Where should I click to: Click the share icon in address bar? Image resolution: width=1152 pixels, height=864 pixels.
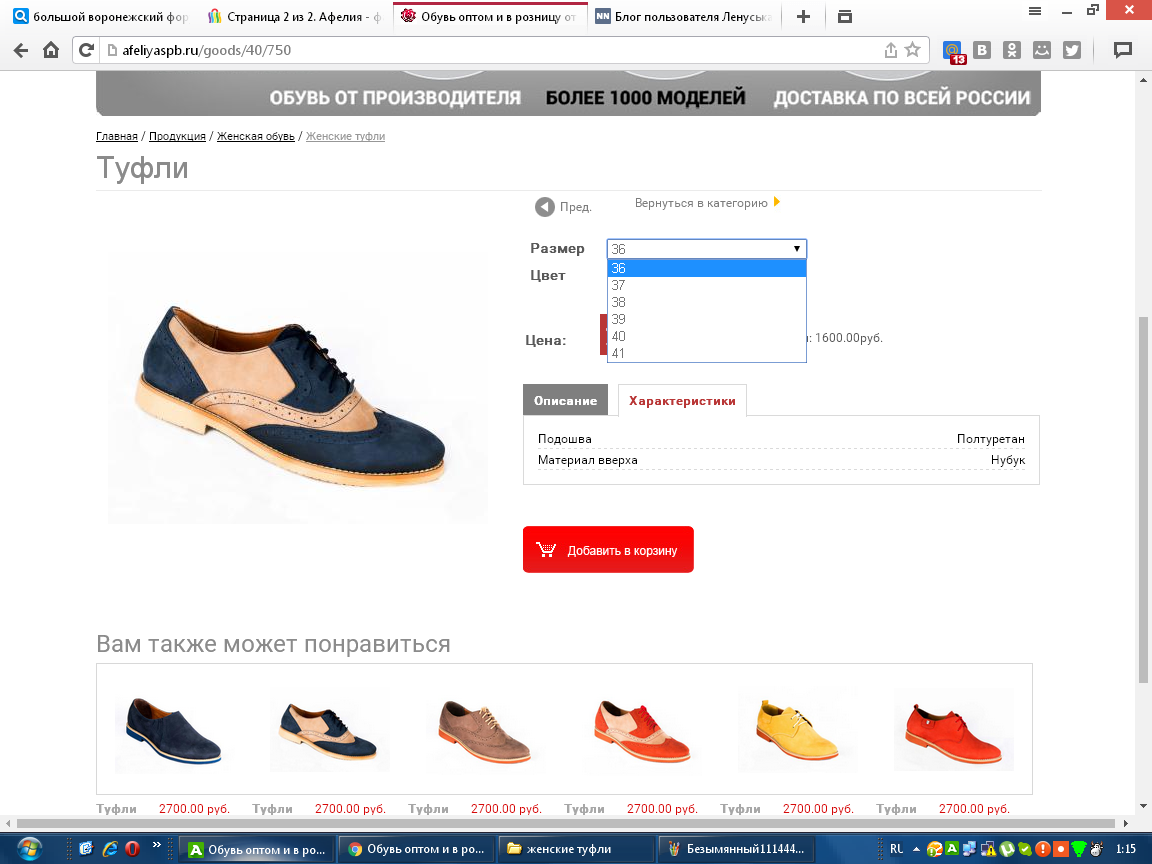click(x=890, y=50)
